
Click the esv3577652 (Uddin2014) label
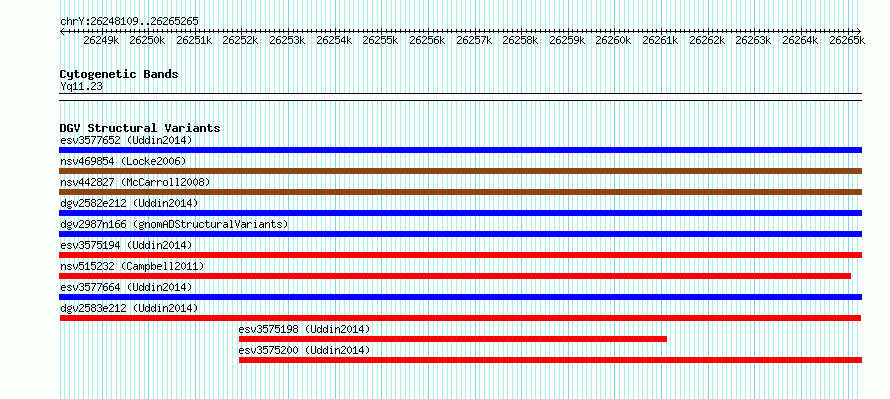point(126,140)
